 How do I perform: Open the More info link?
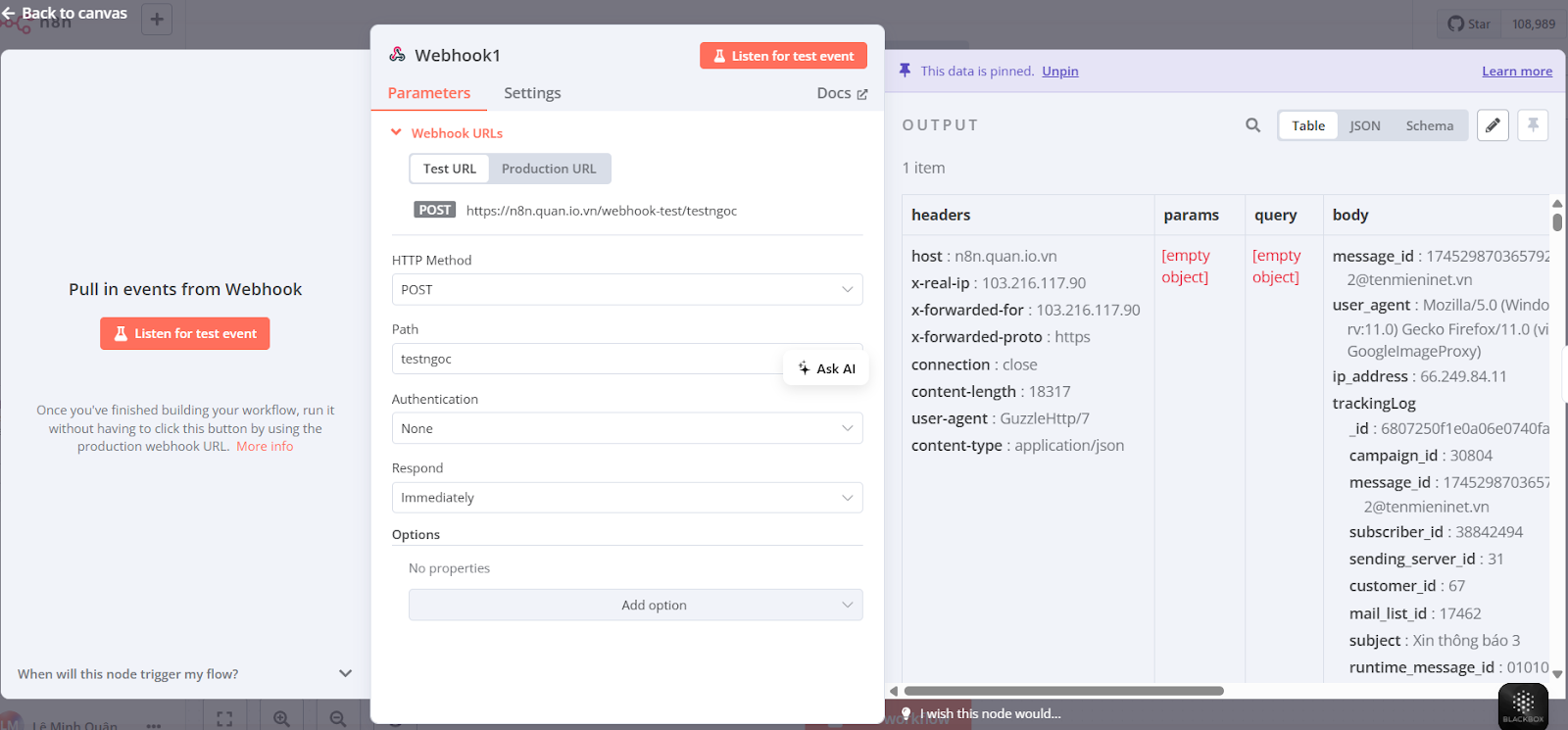coord(265,446)
